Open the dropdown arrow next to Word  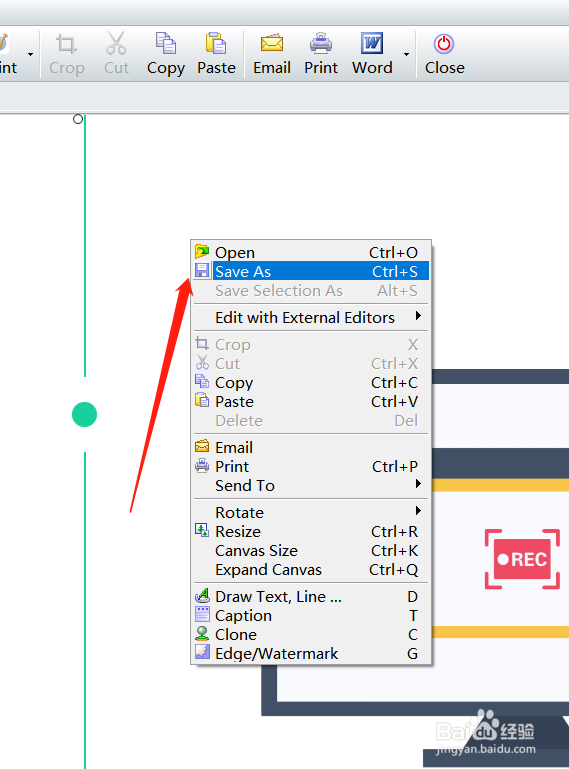(406, 54)
